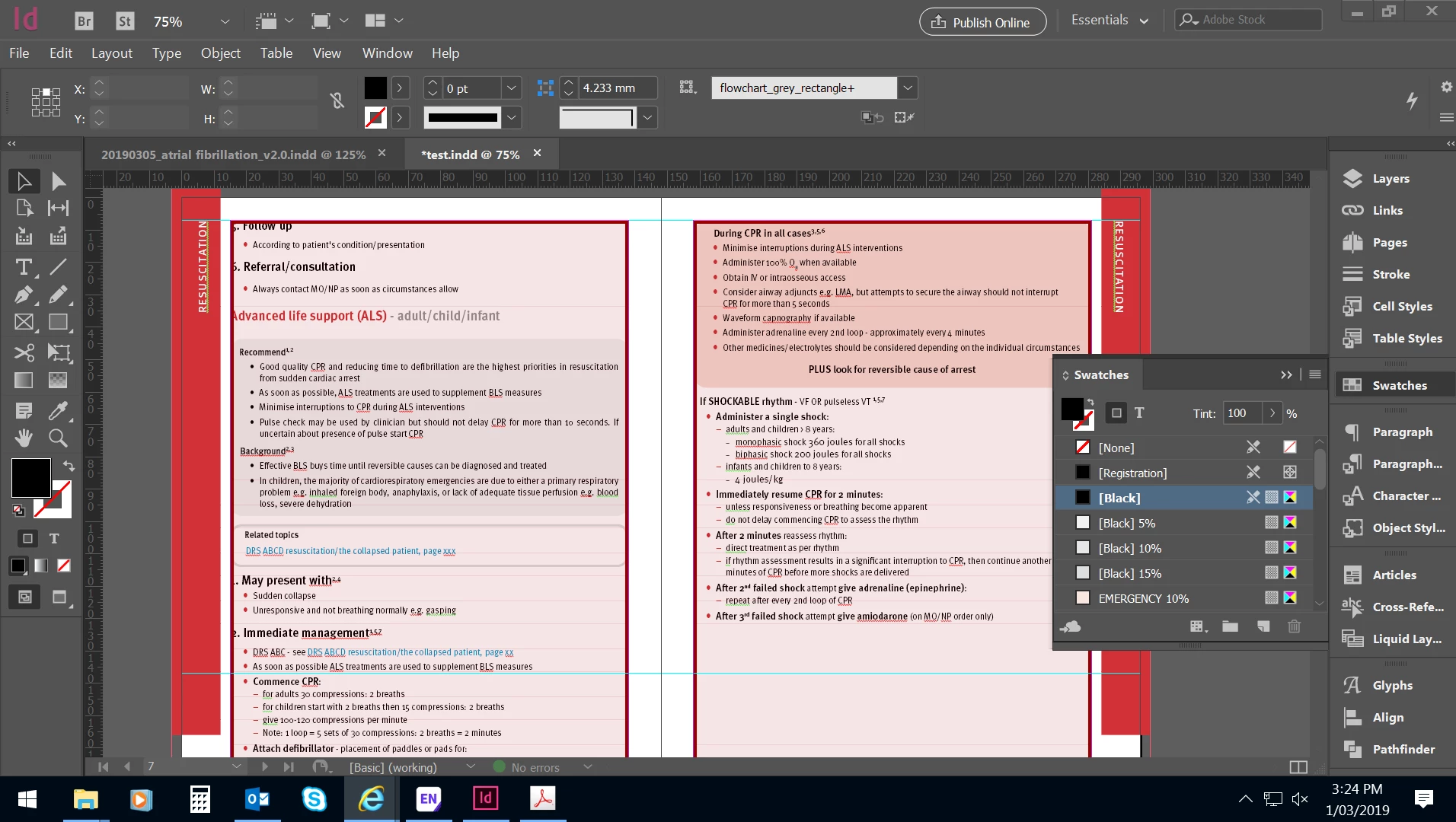
Task: Open the Pathfinder panel
Action: click(x=1403, y=749)
